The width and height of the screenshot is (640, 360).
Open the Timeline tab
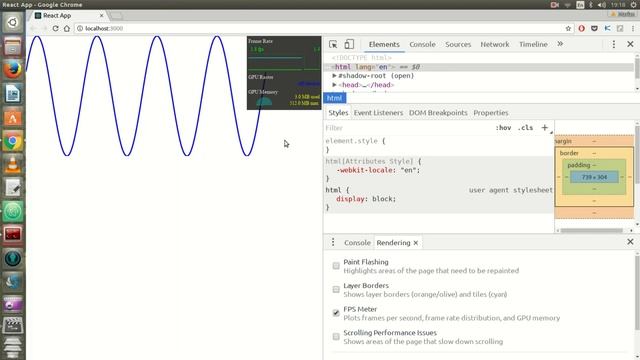coord(533,44)
